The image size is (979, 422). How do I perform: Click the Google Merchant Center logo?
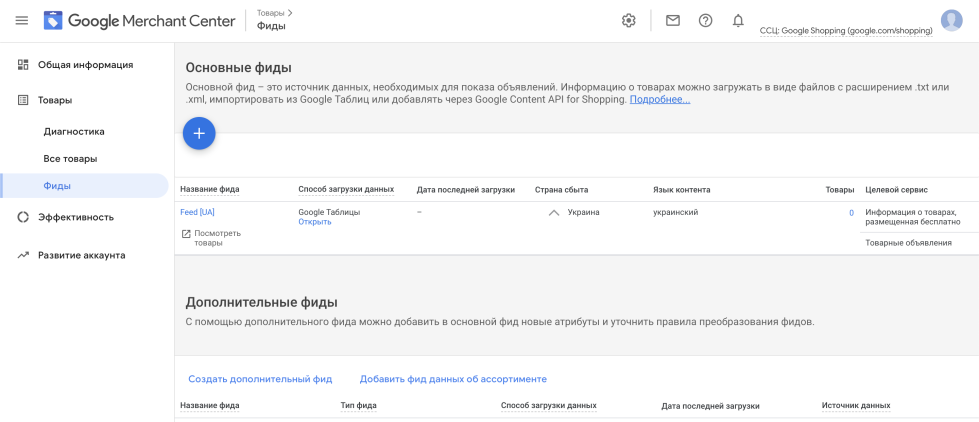coord(139,21)
